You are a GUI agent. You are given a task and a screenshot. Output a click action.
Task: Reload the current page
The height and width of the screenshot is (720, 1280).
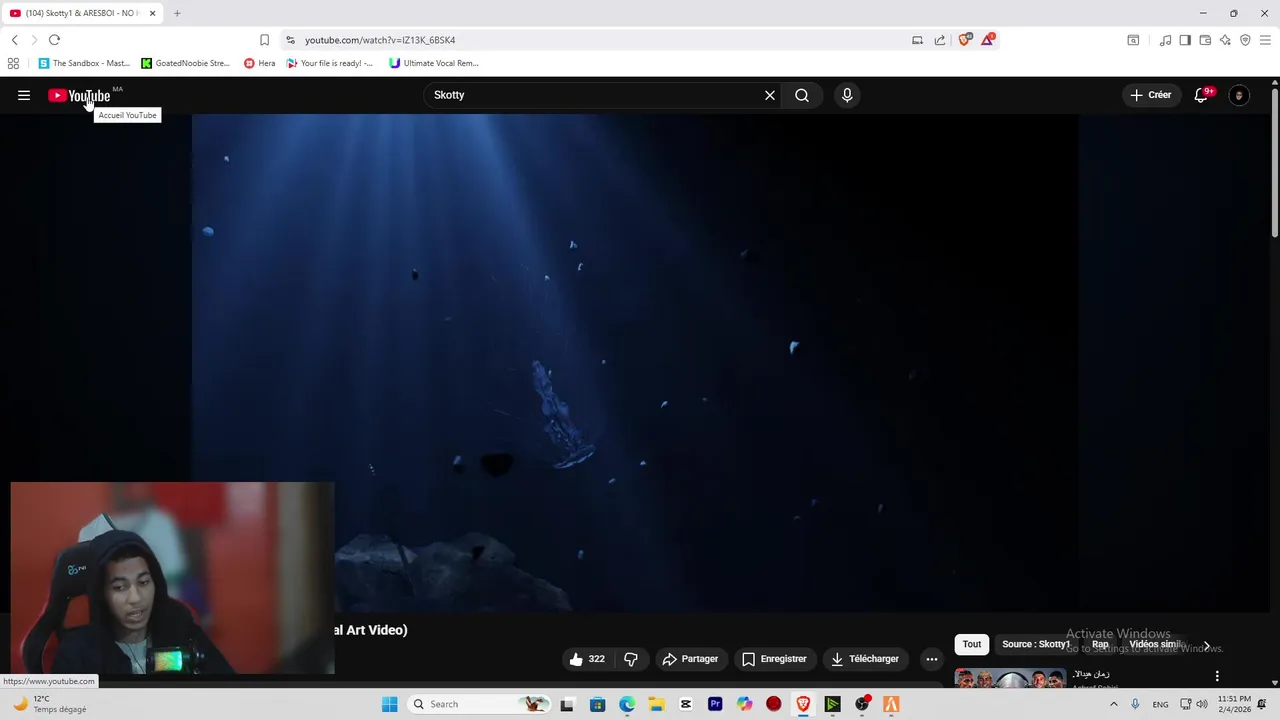(54, 40)
